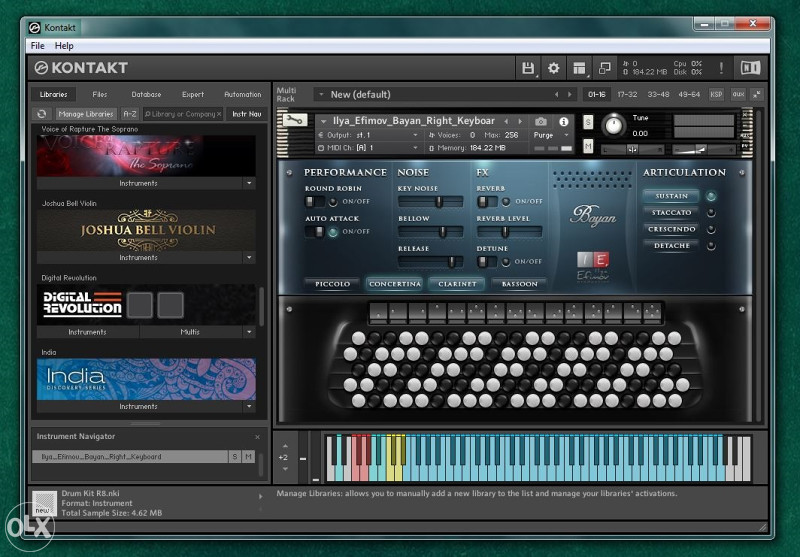
Task: Open the Help menu
Action: tap(64, 46)
